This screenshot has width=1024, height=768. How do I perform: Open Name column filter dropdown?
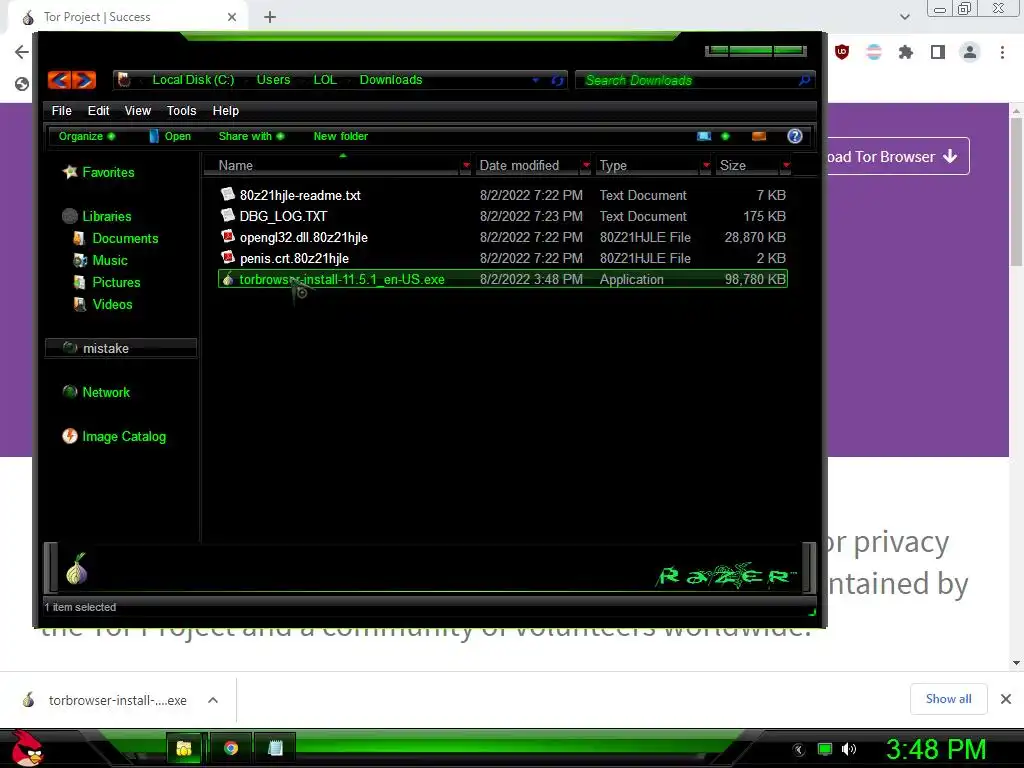coord(466,165)
